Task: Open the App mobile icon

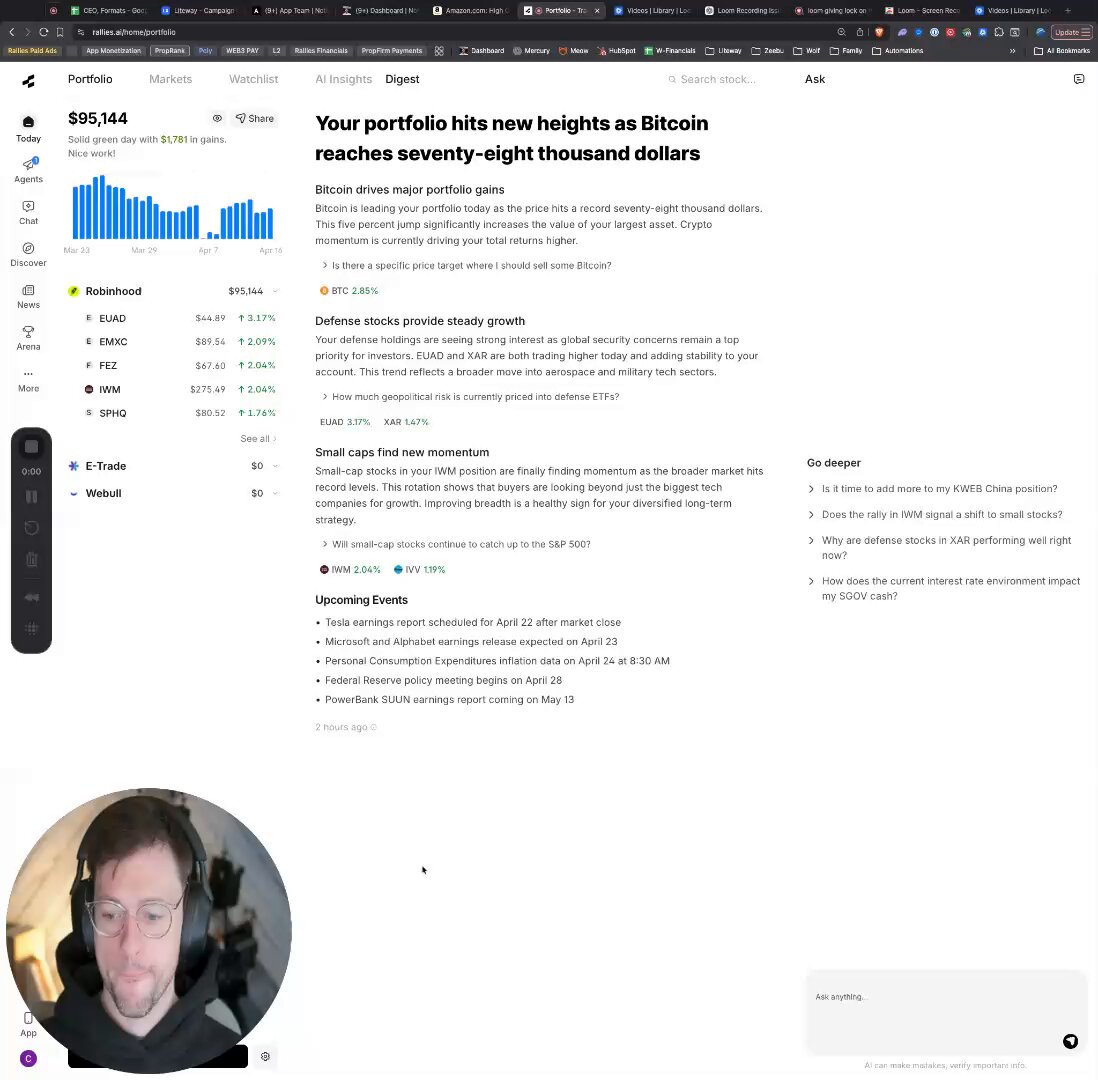Action: coord(28,1024)
